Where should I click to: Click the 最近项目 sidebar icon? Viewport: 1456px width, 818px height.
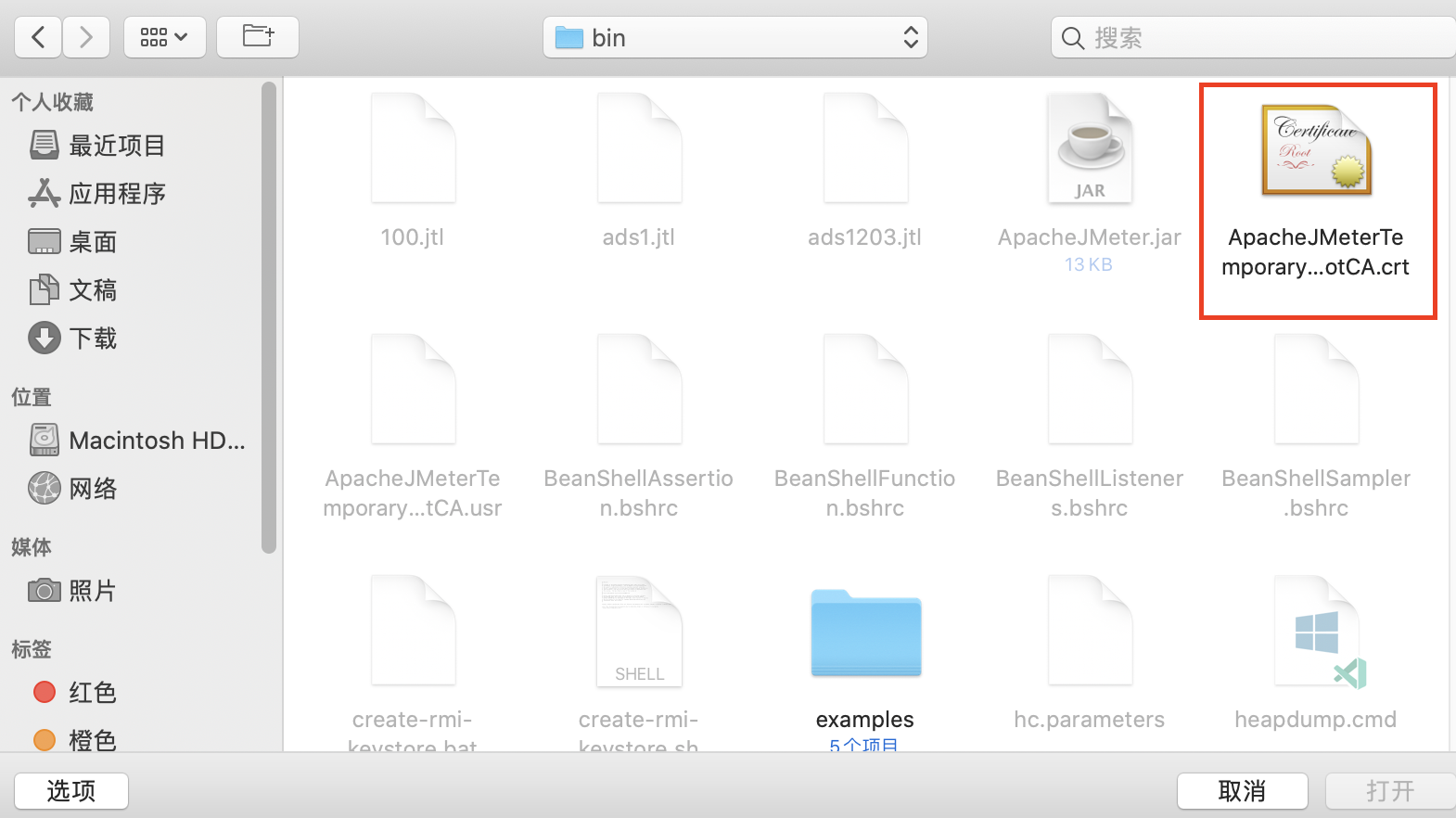click(45, 145)
